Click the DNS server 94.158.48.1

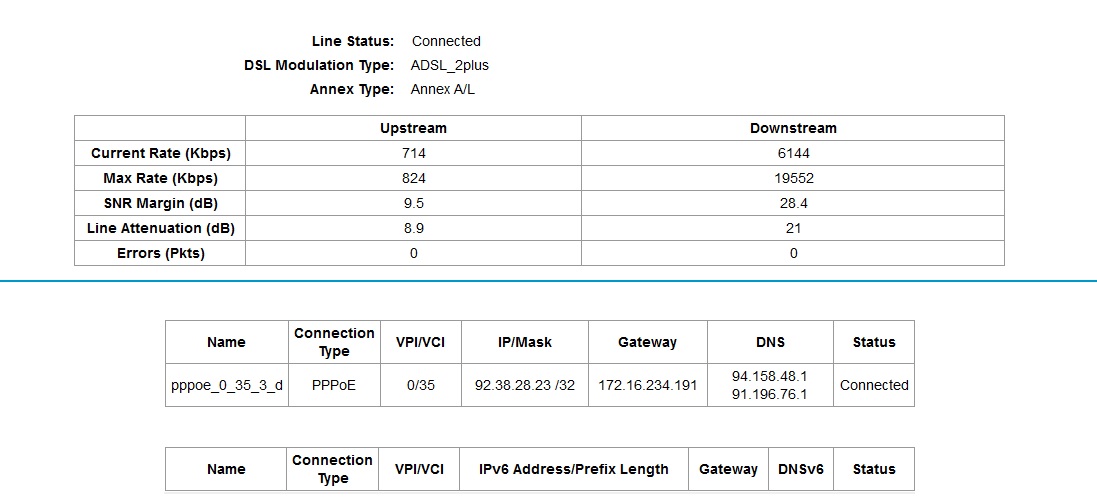coord(769,376)
